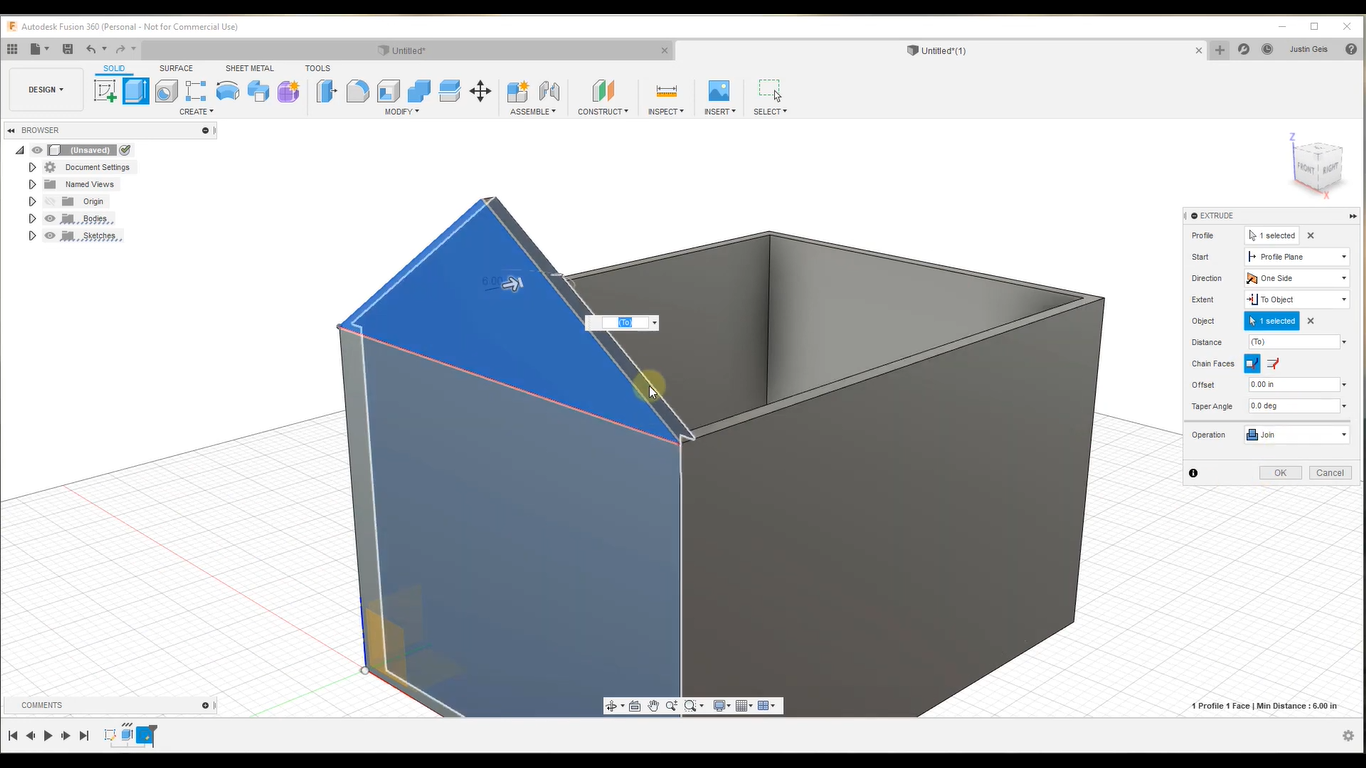
Task: Expand the Sketches tree node
Action: click(32, 236)
